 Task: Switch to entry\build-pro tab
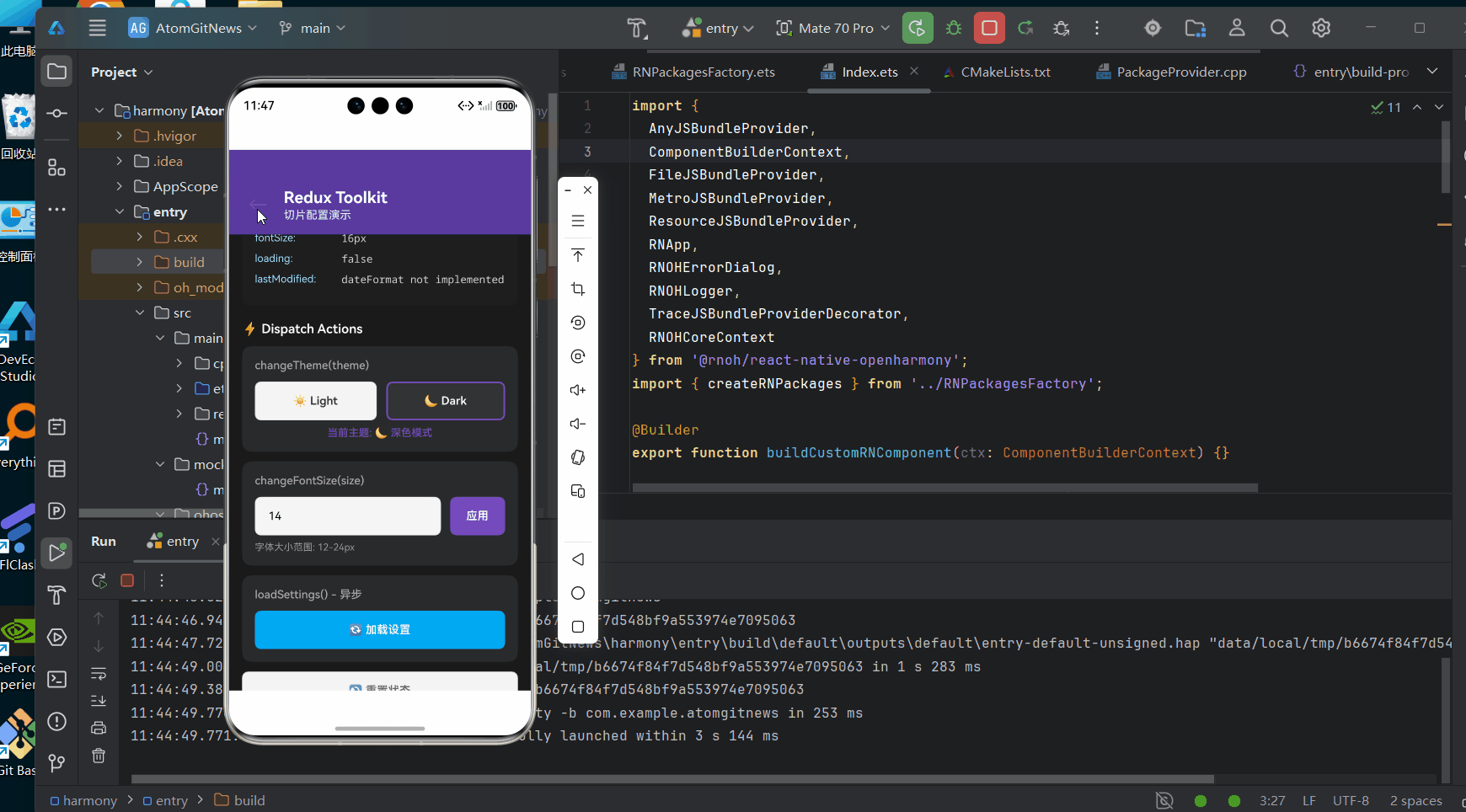(1351, 72)
